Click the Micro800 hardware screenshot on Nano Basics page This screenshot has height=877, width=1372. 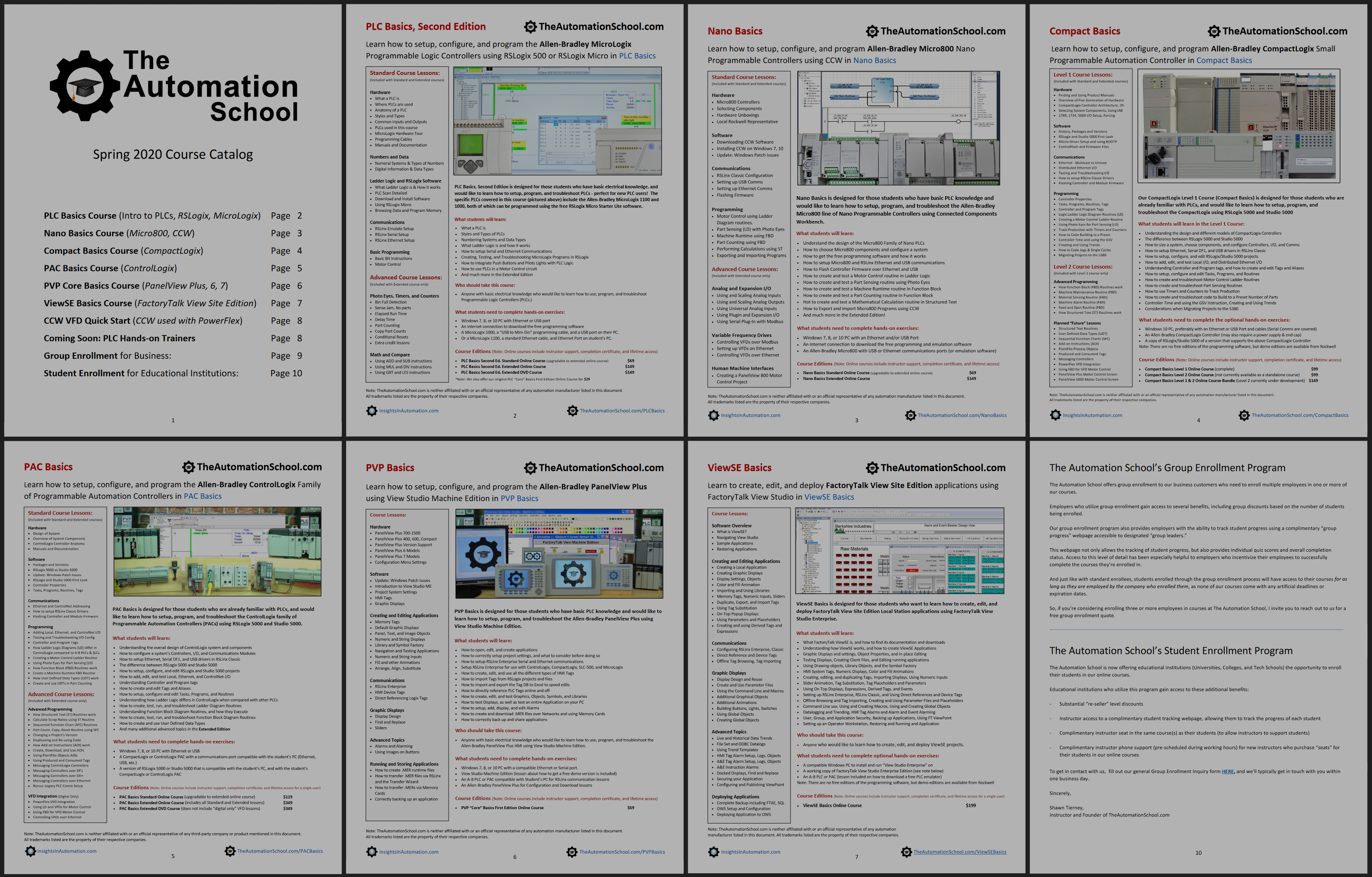(898, 127)
